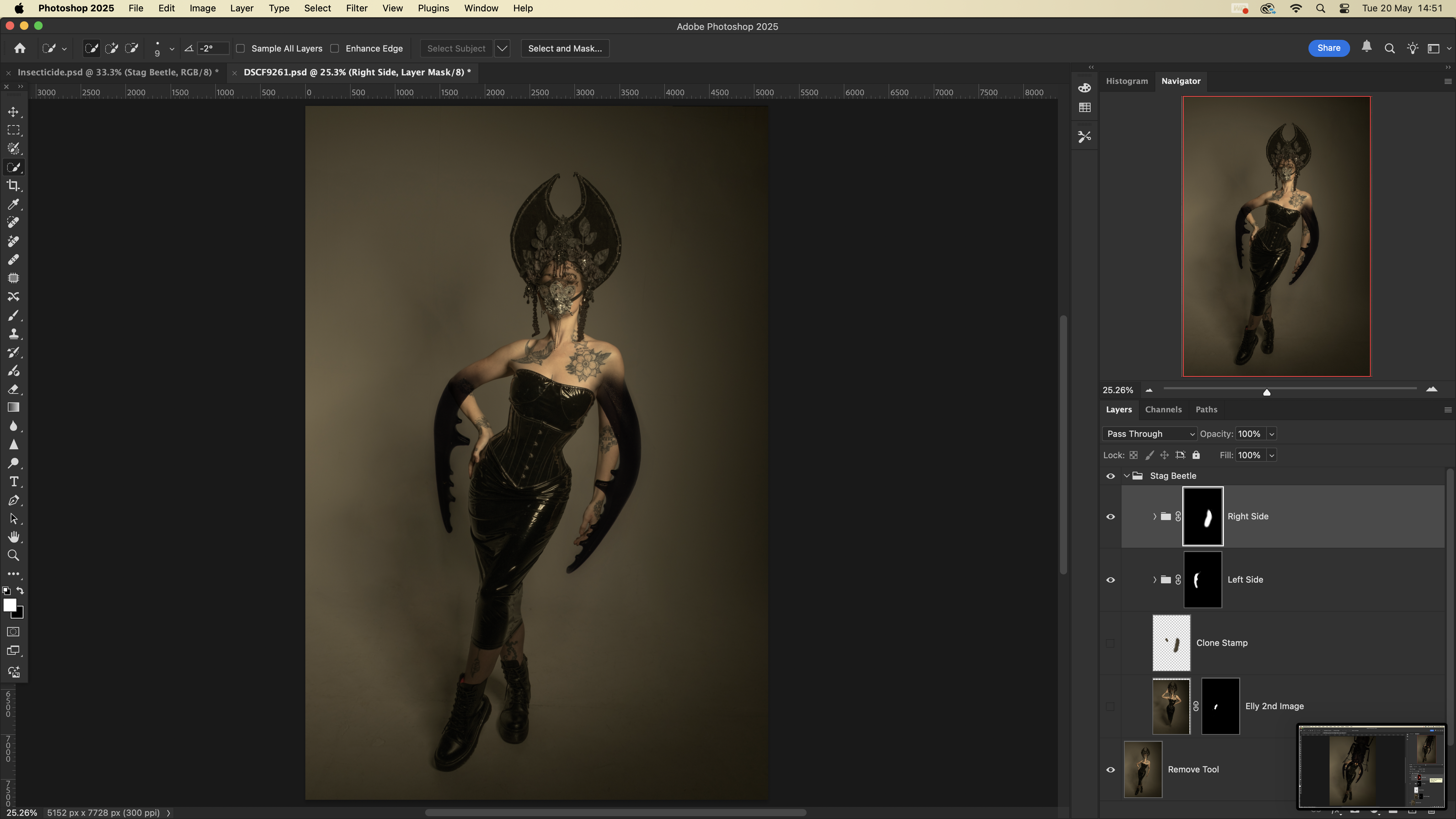Hide the Remove Tool layer
Image resolution: width=1456 pixels, height=819 pixels.
pyautogui.click(x=1110, y=769)
